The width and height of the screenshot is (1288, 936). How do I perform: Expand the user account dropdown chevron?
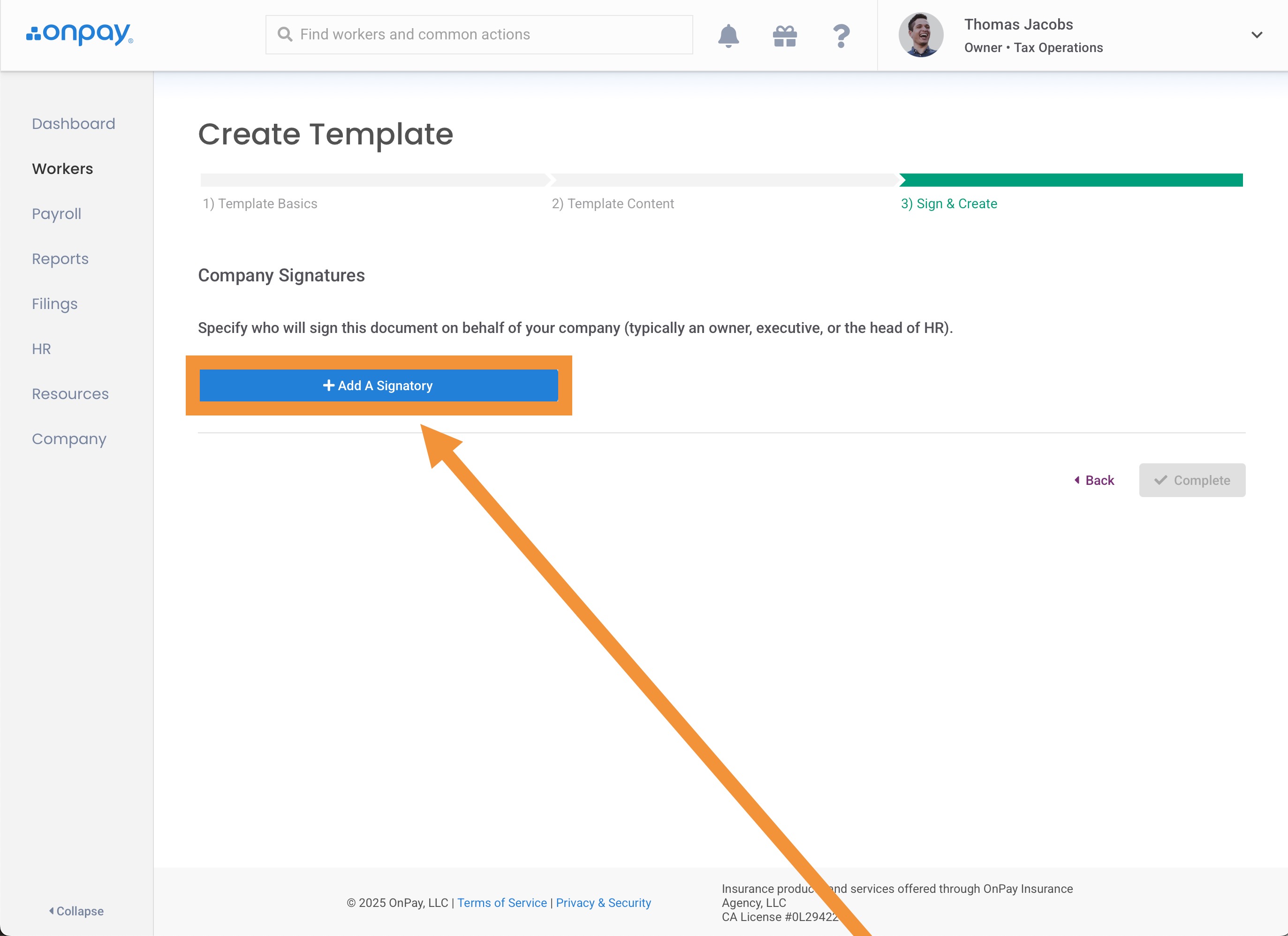(1256, 35)
